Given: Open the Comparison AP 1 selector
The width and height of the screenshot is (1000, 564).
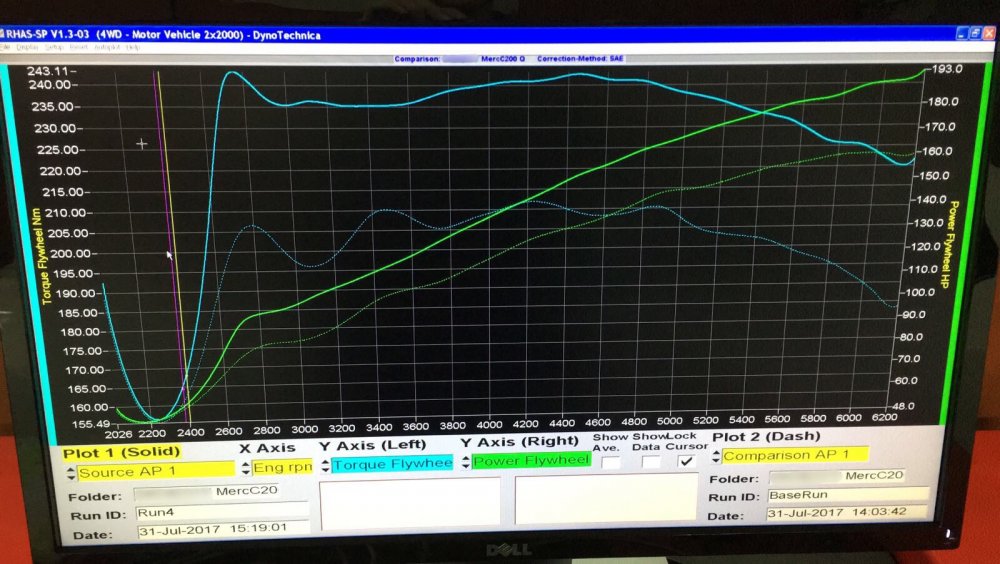Looking at the screenshot, I should tap(795, 455).
